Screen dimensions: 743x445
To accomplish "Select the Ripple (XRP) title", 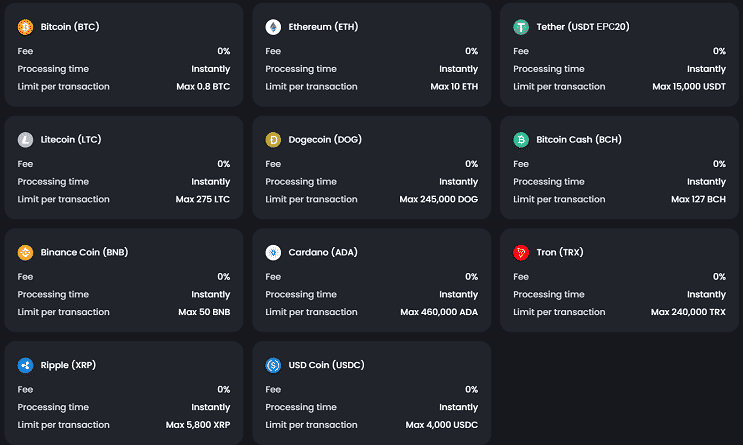I will (68, 365).
